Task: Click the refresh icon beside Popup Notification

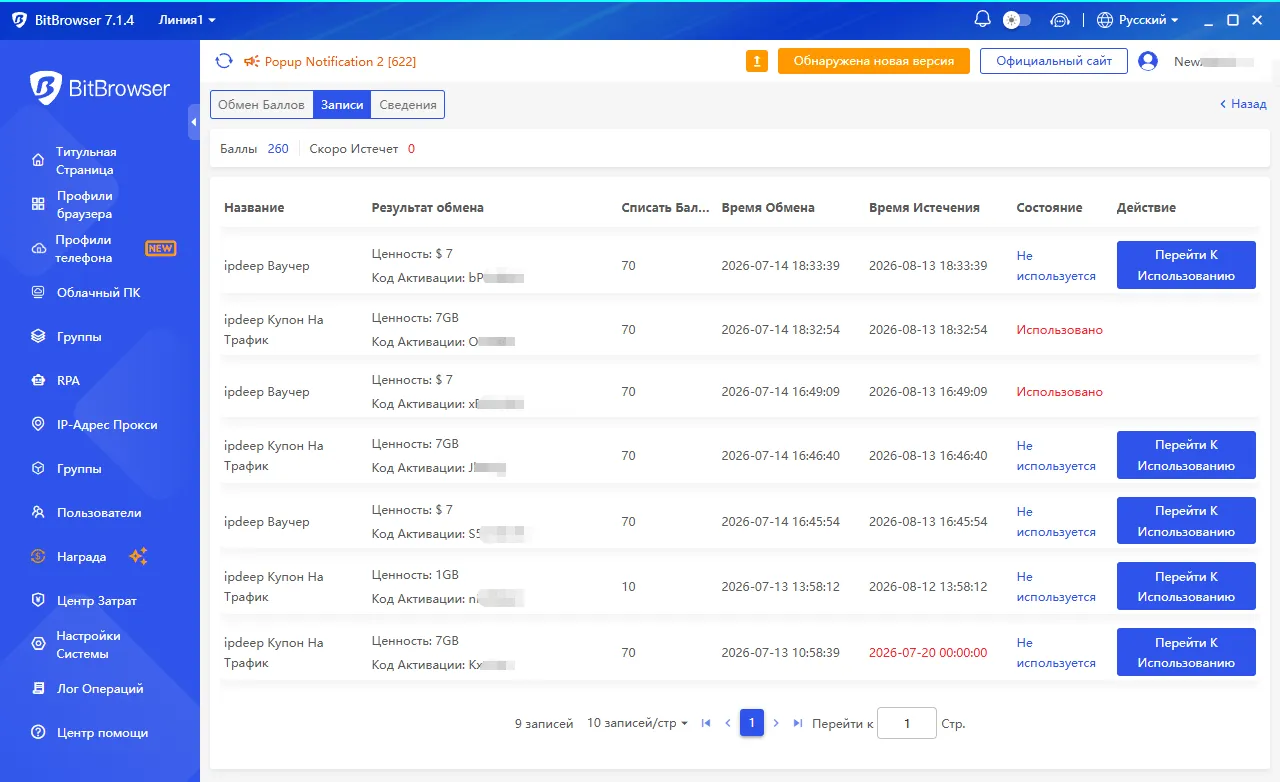Action: click(x=224, y=61)
